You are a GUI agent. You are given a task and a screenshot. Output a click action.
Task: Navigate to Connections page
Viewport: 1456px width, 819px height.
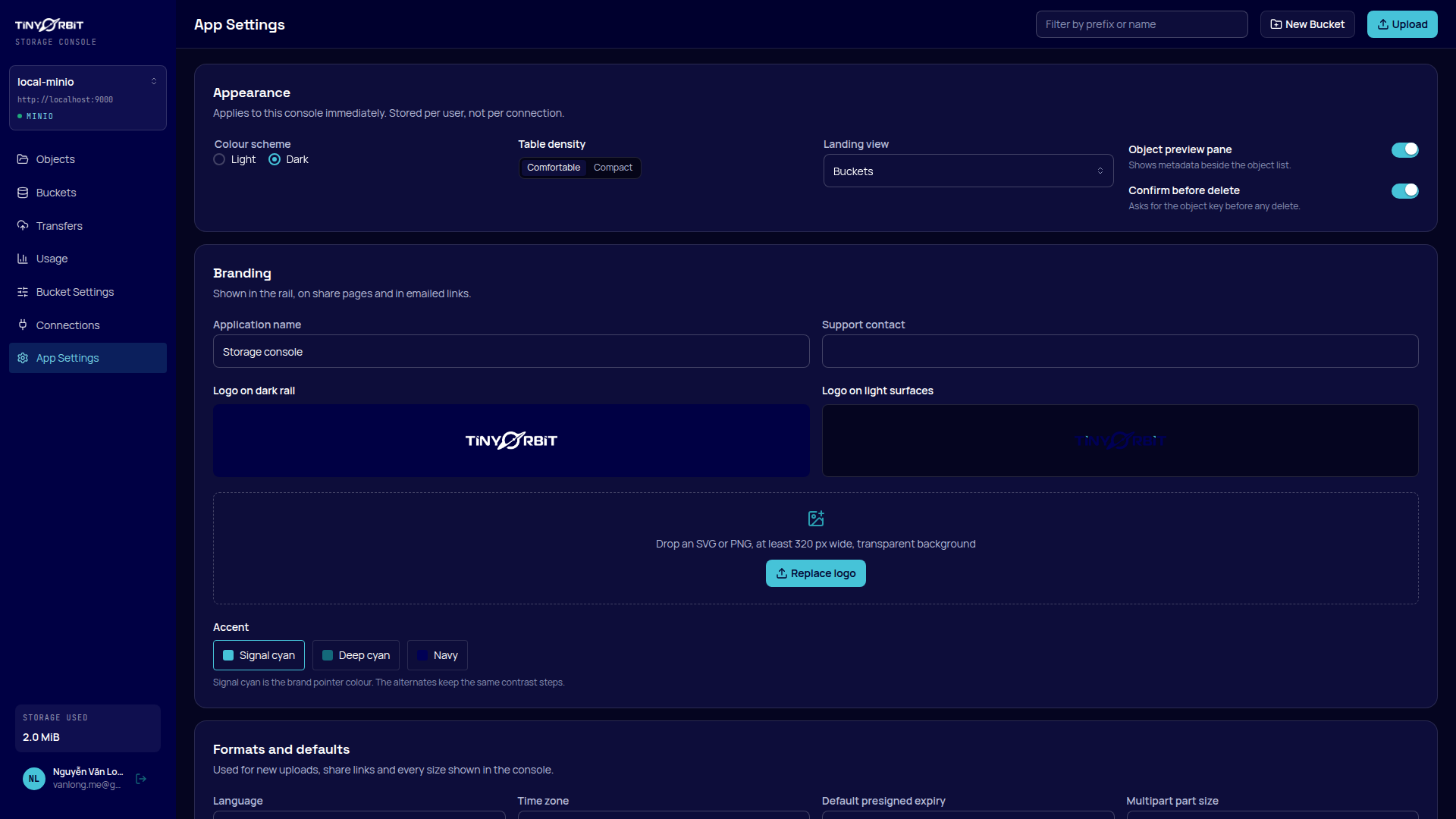pos(88,325)
